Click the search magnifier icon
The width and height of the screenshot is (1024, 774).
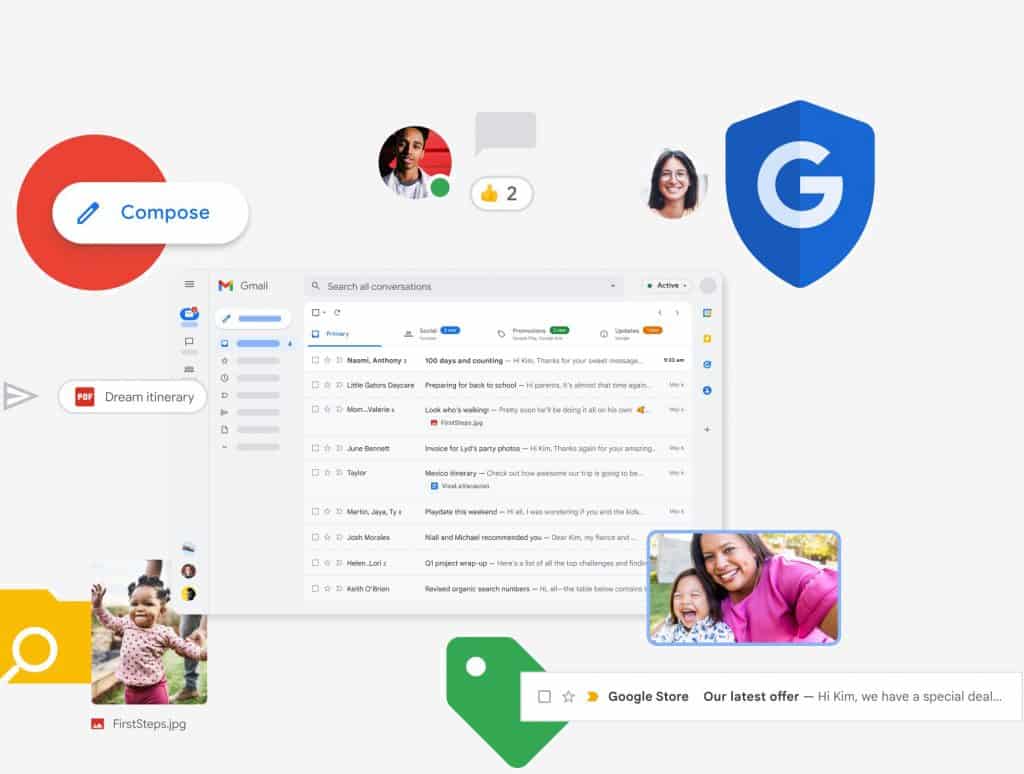[x=315, y=285]
